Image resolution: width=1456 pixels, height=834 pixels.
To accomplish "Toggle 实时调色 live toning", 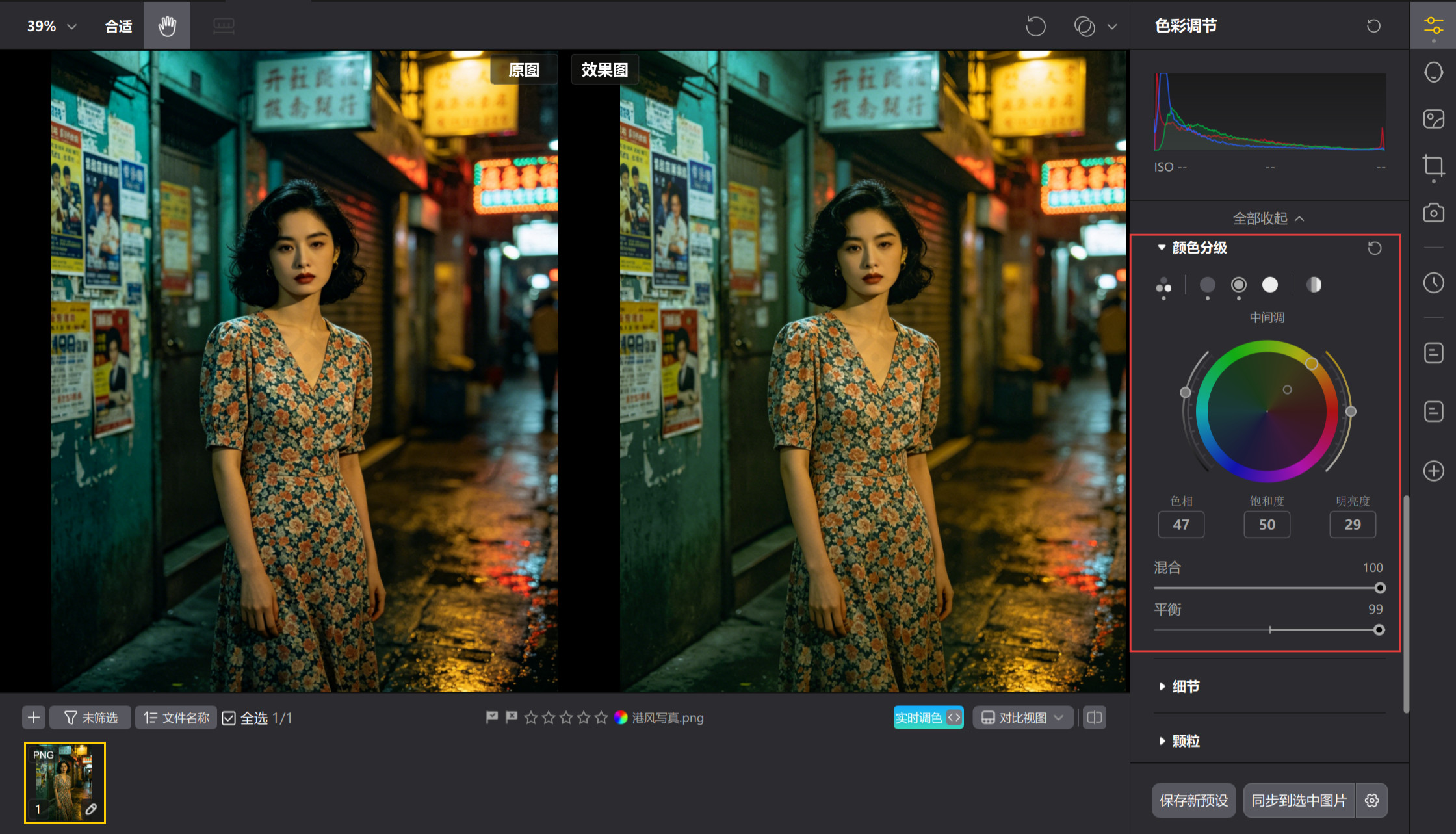I will [x=928, y=718].
